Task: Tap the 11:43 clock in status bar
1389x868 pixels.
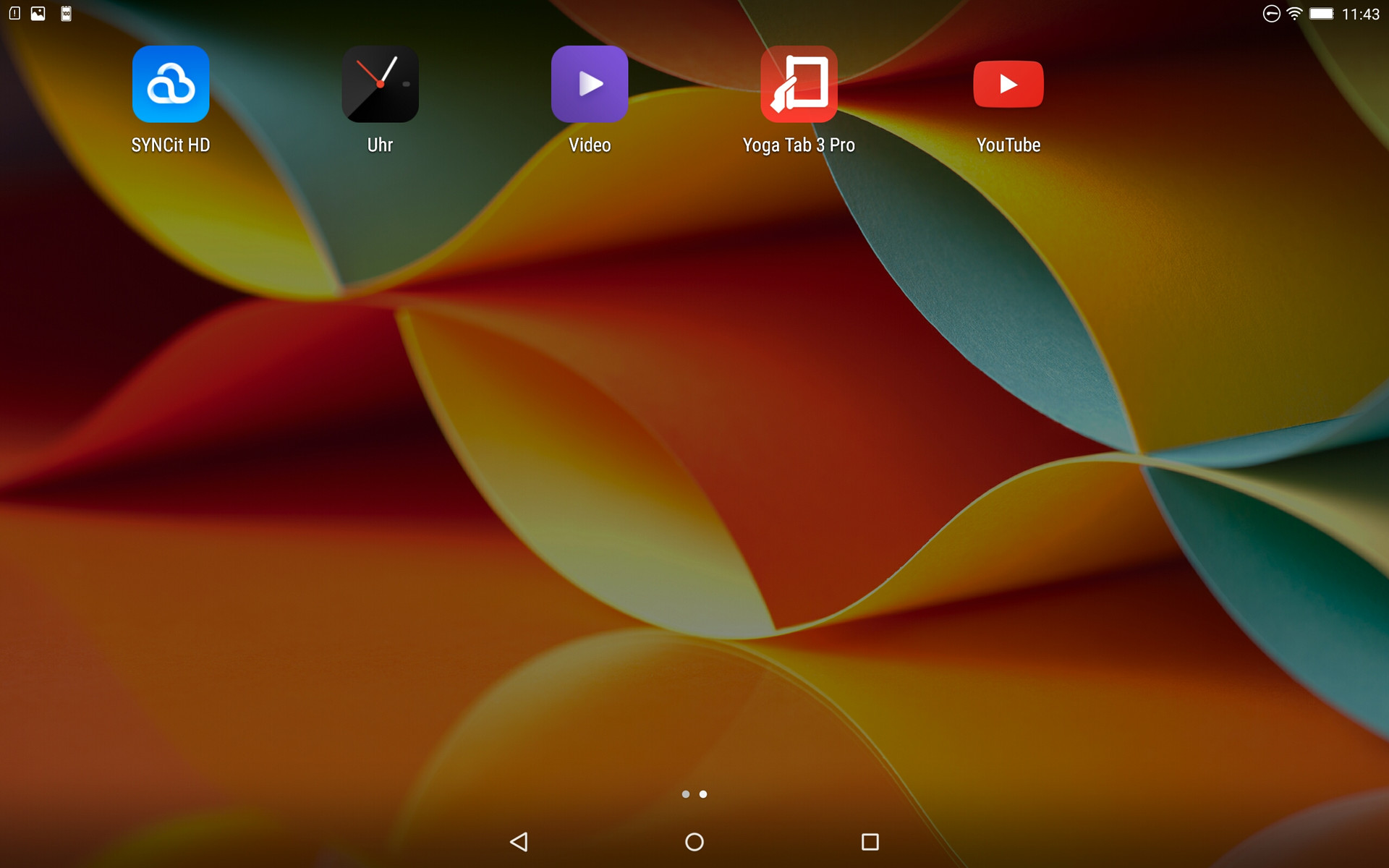Action: [1360, 14]
